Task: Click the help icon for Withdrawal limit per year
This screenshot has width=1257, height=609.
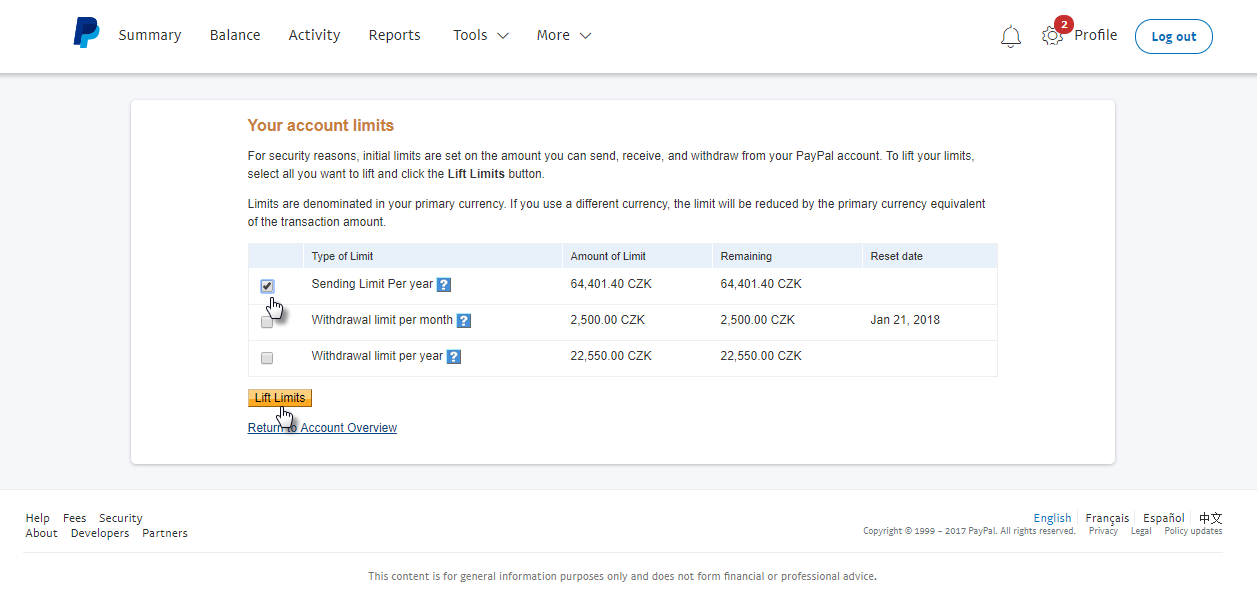Action: pos(453,356)
